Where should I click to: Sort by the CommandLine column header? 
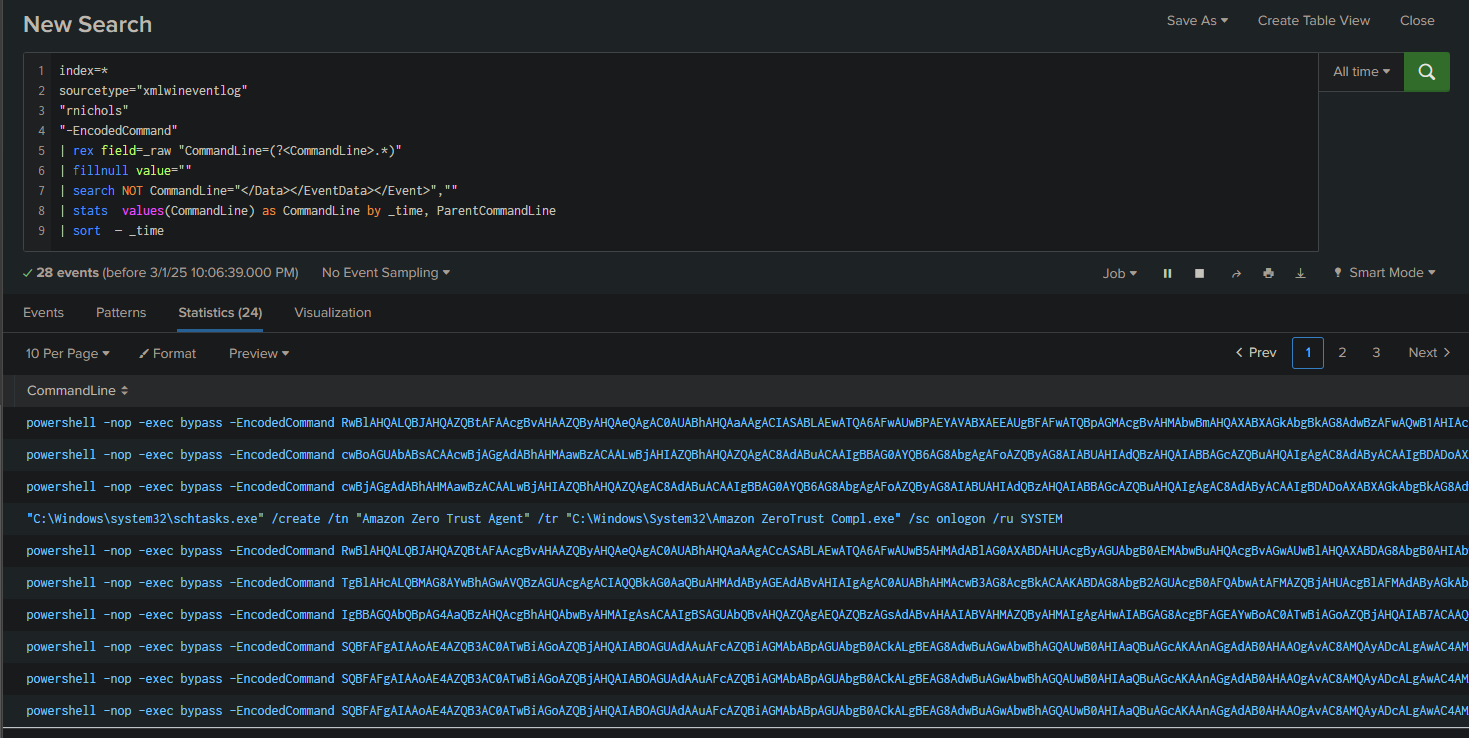(x=77, y=390)
